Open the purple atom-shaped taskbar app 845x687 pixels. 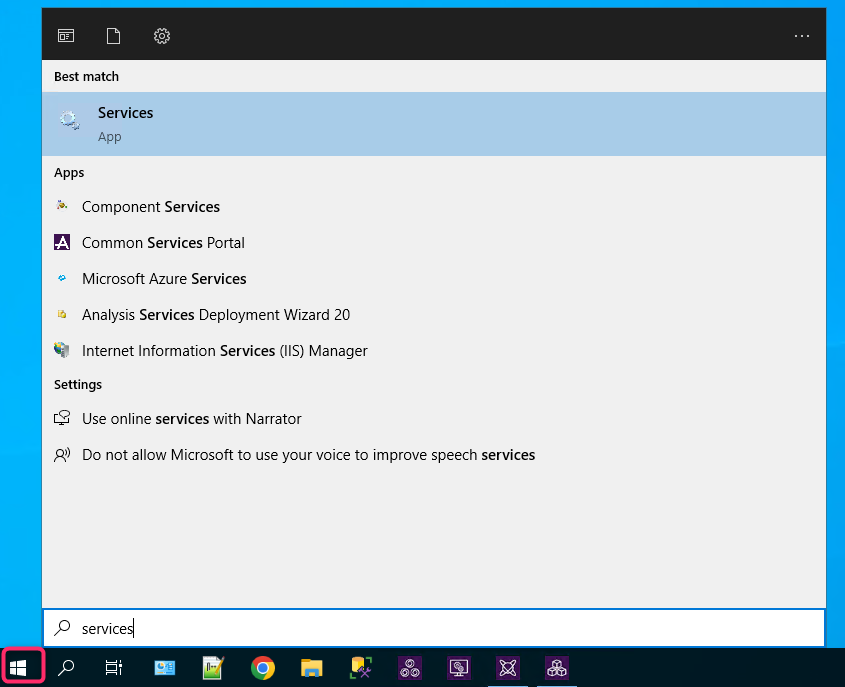tap(508, 668)
